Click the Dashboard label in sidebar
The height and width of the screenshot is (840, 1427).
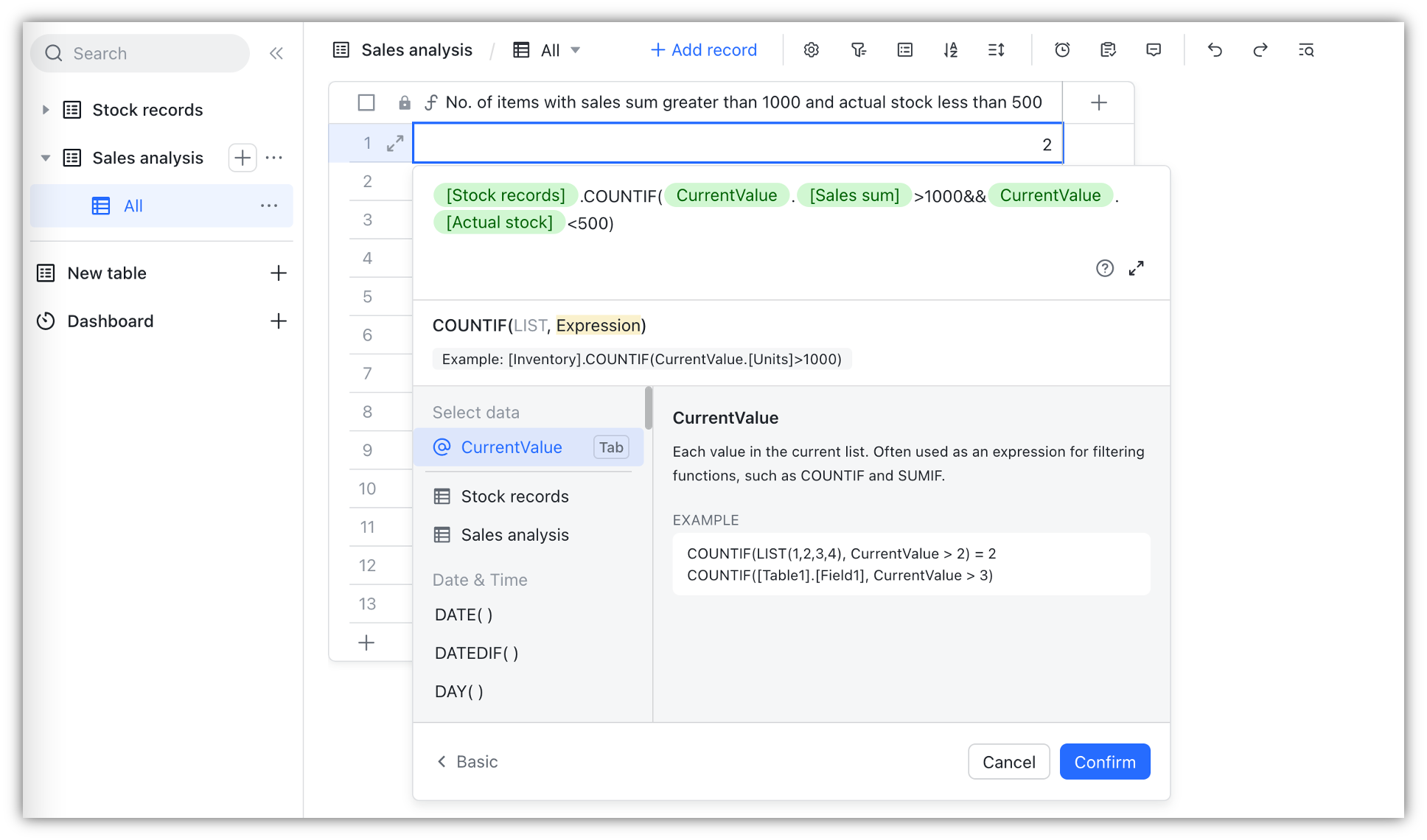pyautogui.click(x=111, y=321)
